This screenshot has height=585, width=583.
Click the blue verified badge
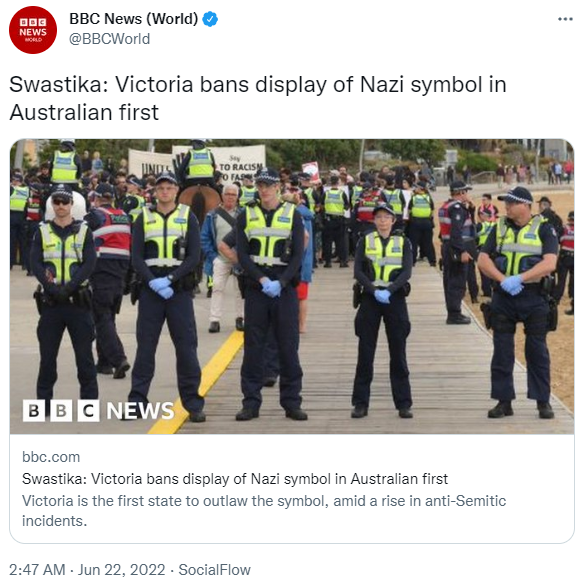210,19
